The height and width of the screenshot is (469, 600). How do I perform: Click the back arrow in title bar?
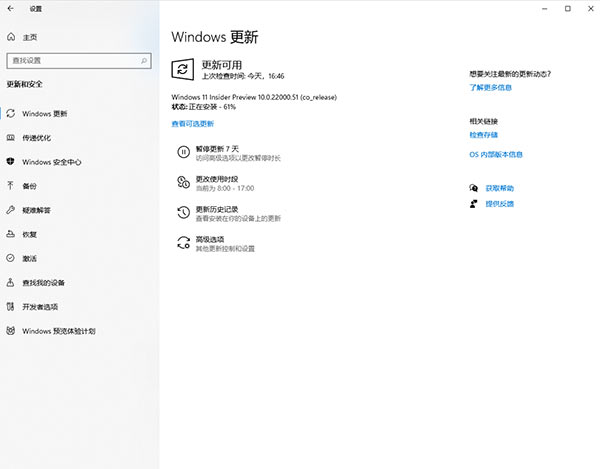10,8
